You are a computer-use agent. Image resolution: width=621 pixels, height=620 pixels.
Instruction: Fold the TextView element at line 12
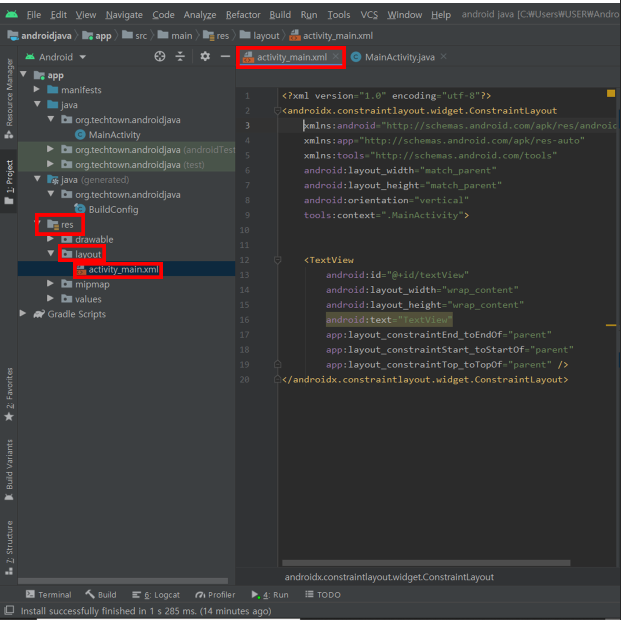click(278, 260)
